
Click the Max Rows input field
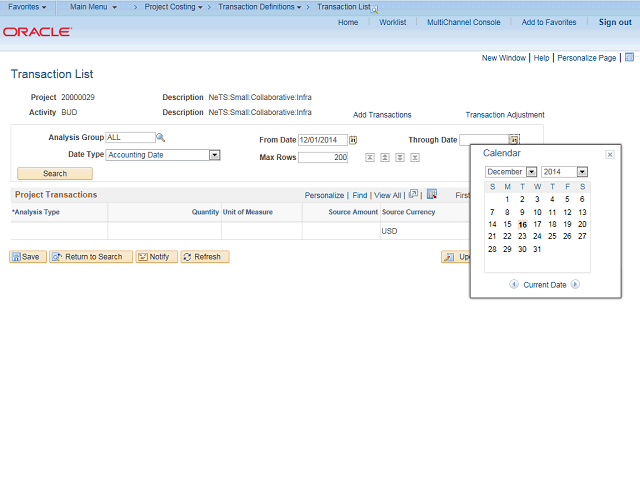pos(323,158)
